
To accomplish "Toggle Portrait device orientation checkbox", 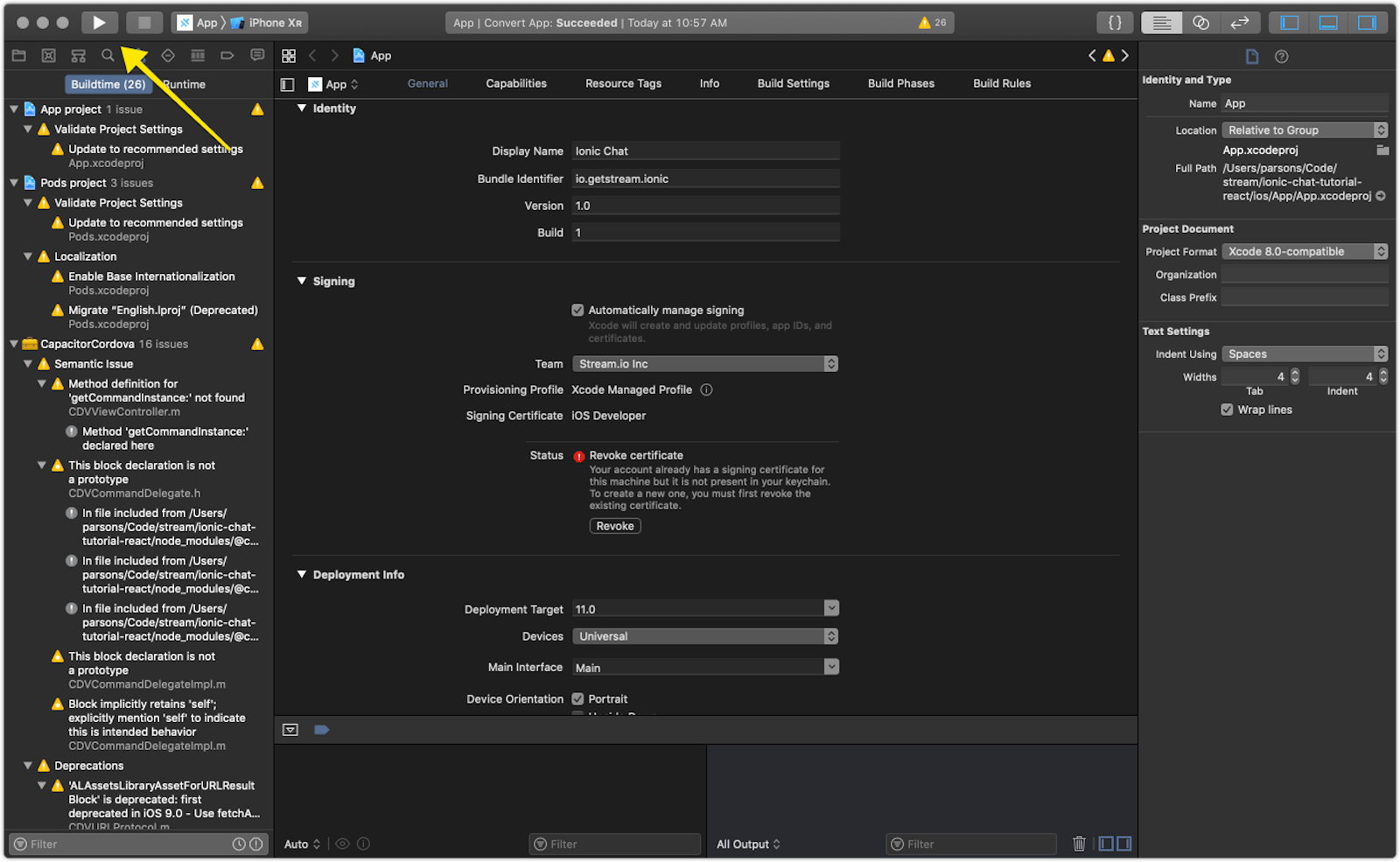I will click(x=577, y=699).
